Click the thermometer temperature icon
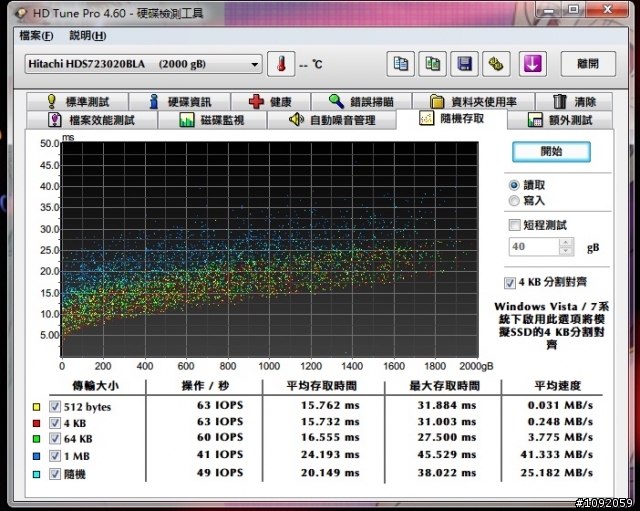 tap(281, 64)
